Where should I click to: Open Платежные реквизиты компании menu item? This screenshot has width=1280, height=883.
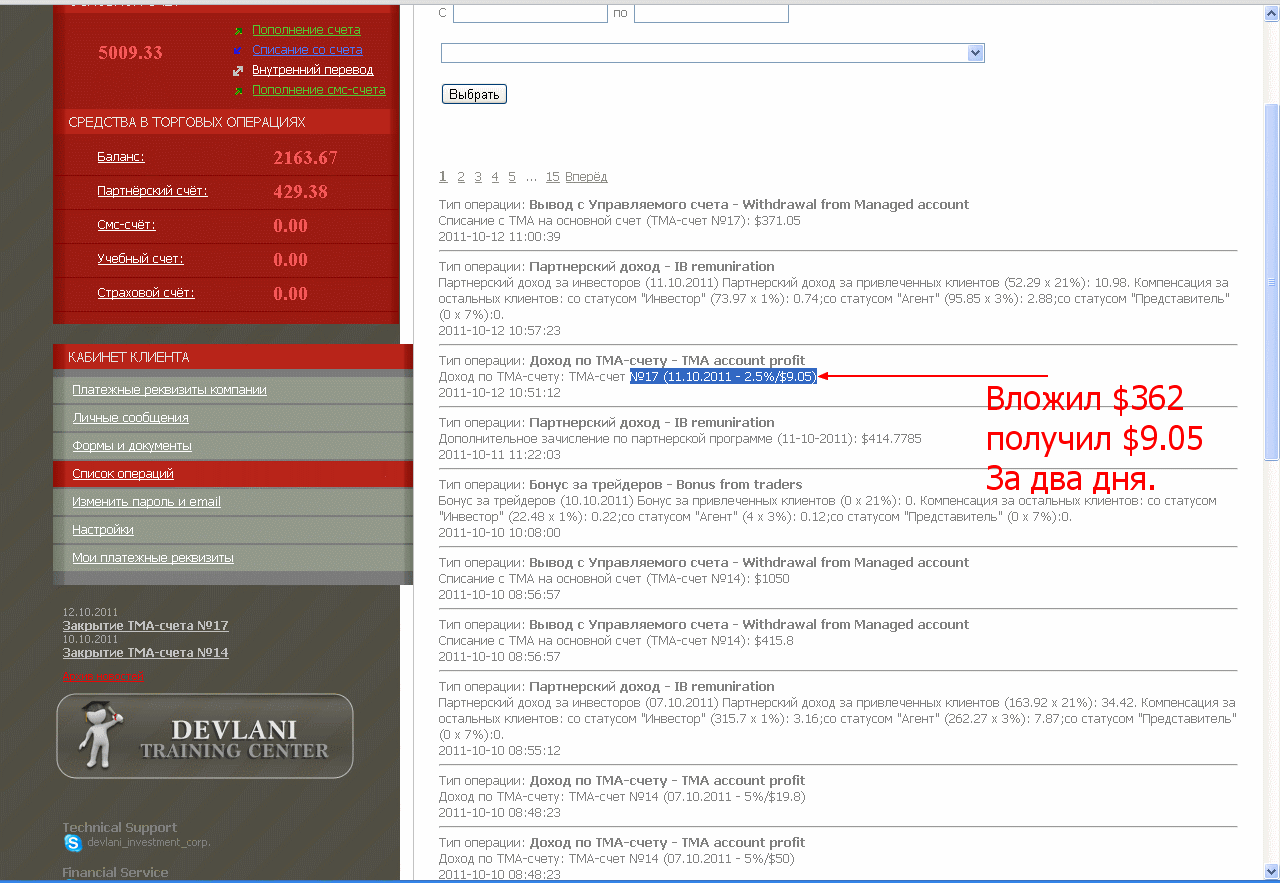tap(233, 390)
